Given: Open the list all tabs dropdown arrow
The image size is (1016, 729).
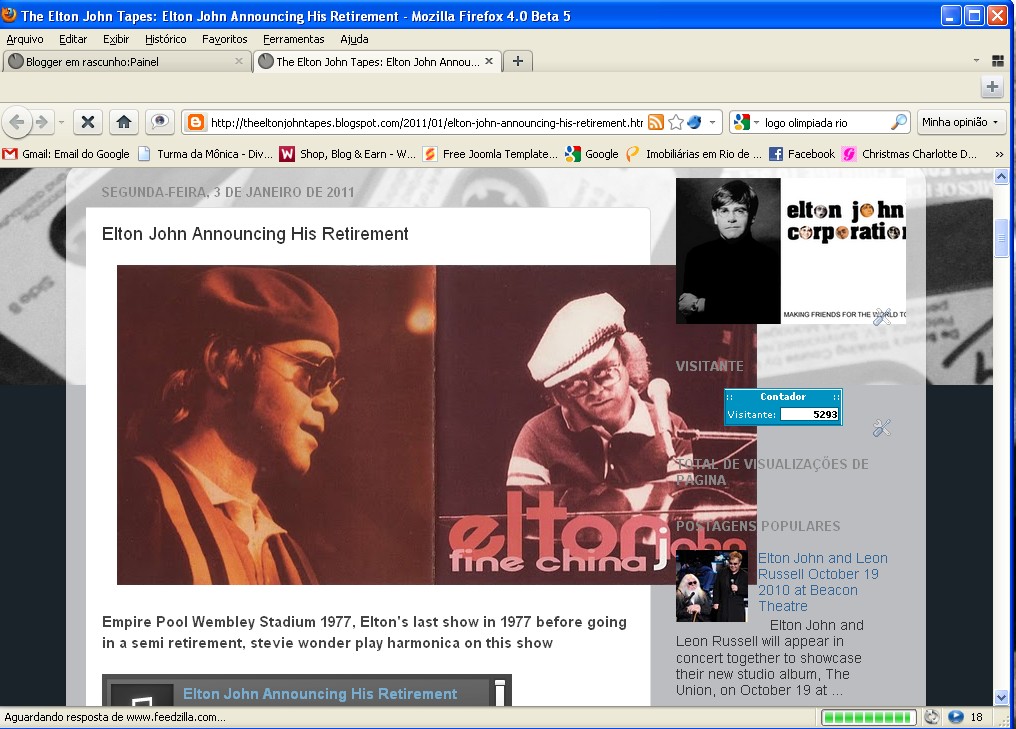Looking at the screenshot, I should pos(976,61).
